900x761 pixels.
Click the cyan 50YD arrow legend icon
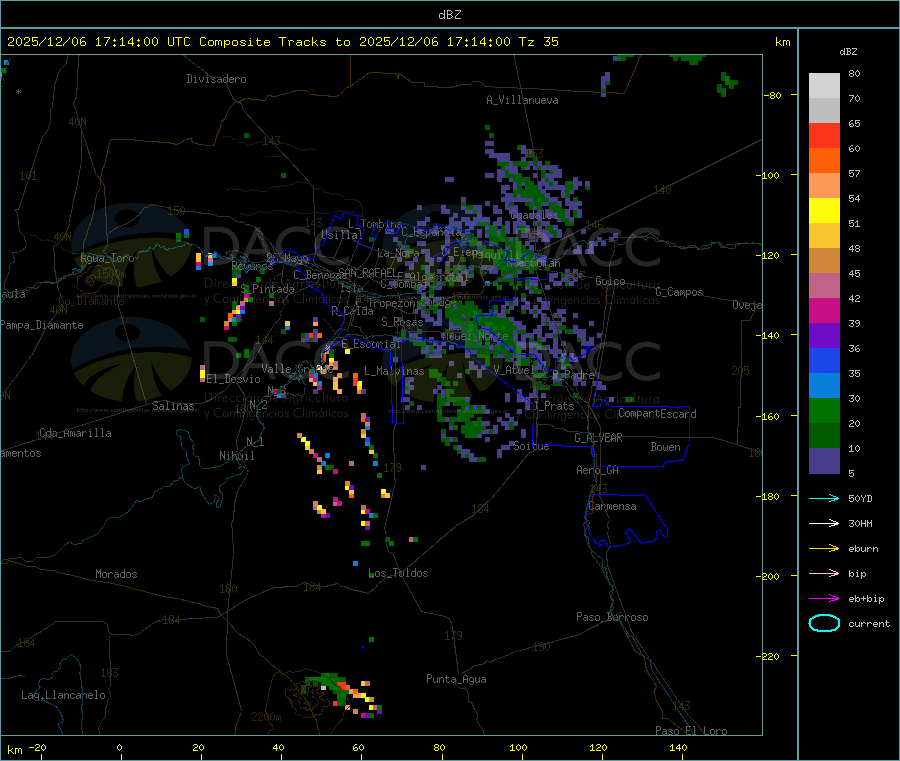click(824, 498)
